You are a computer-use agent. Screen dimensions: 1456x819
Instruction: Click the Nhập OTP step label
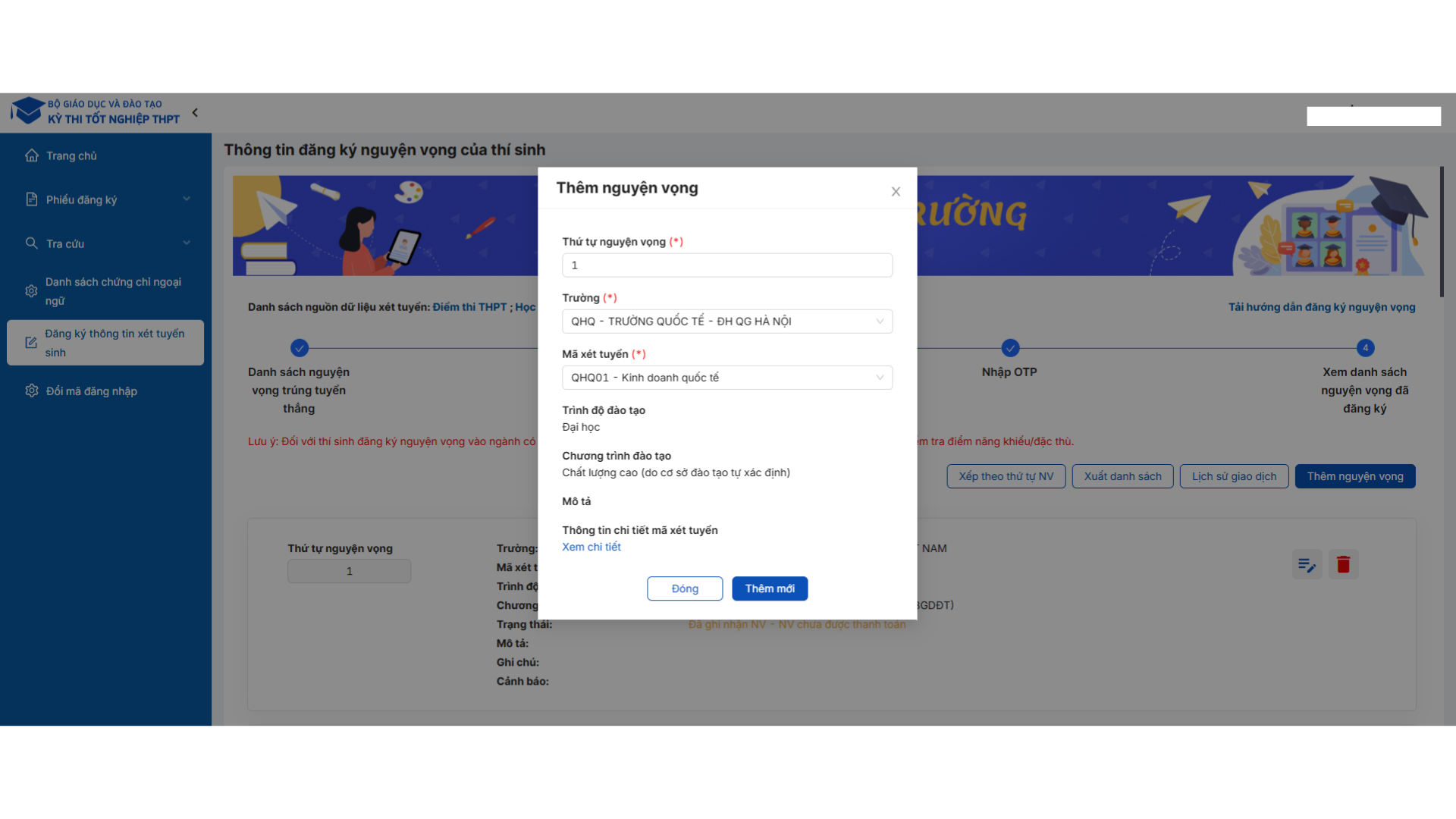coord(1009,372)
